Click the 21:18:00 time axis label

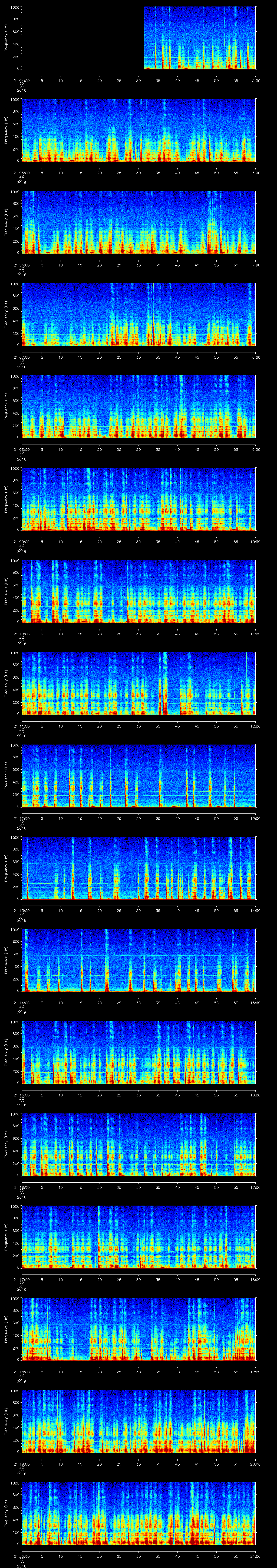click(x=21, y=1373)
